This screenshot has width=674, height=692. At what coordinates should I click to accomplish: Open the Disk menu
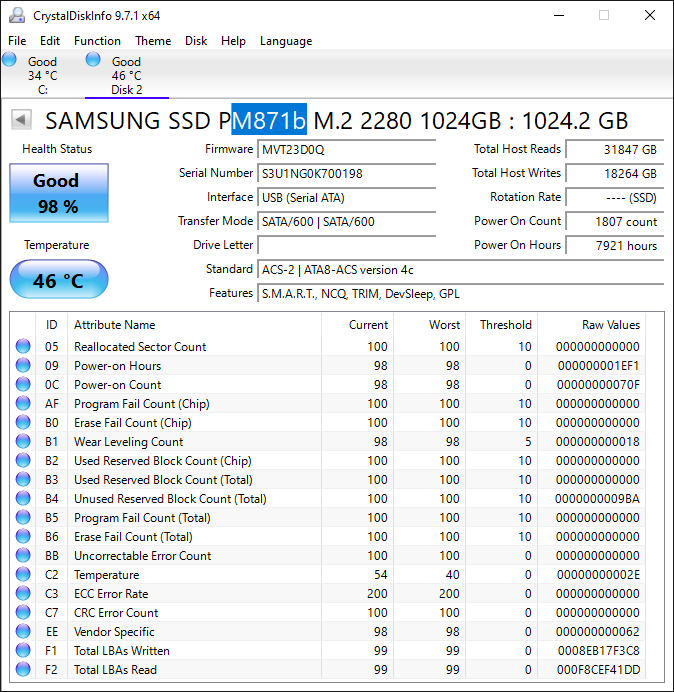pyautogui.click(x=196, y=41)
